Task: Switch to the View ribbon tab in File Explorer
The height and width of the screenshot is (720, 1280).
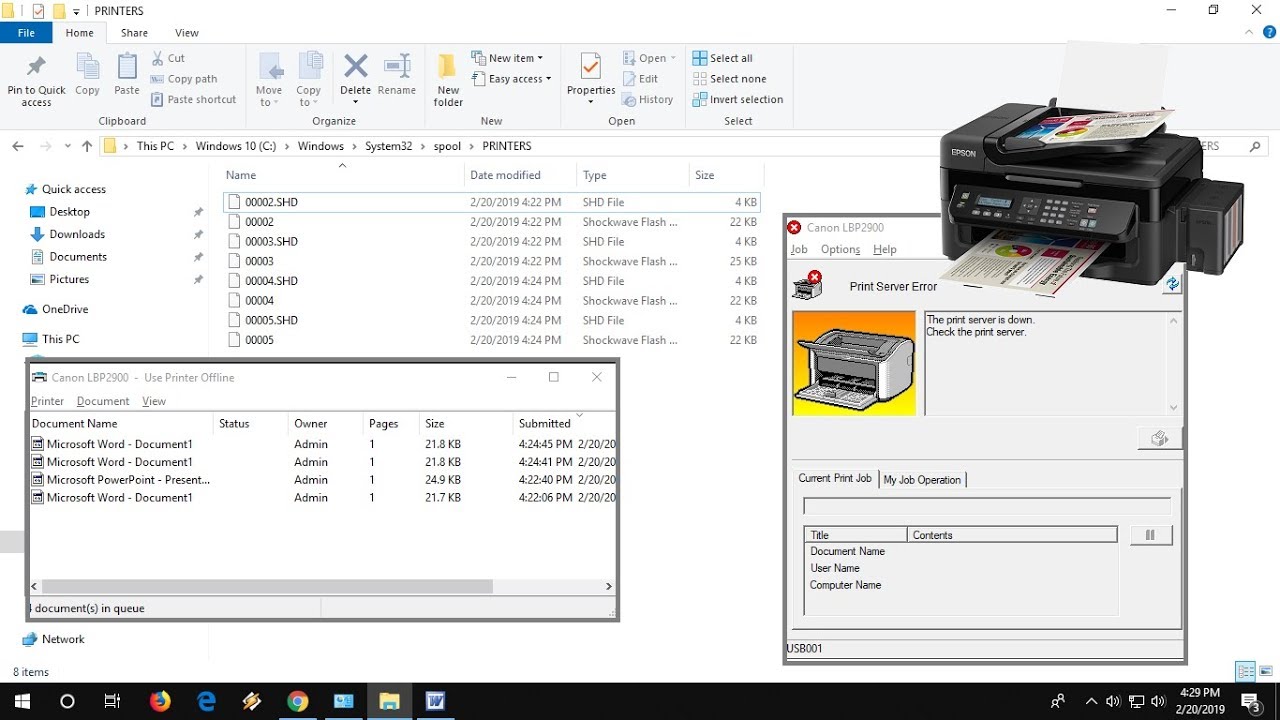Action: coord(187,33)
